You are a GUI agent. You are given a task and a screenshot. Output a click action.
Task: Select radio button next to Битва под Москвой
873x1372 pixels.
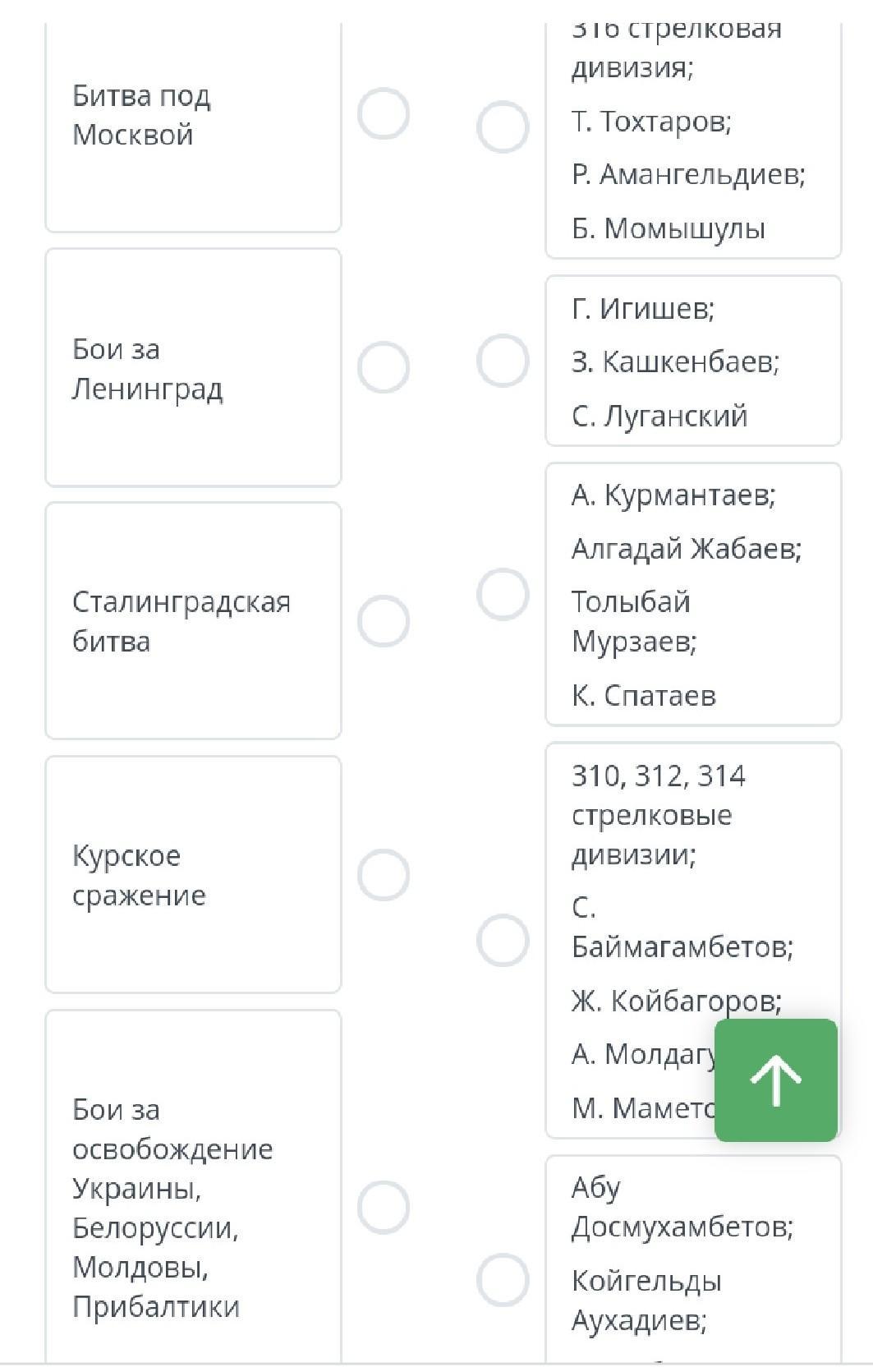click(384, 114)
